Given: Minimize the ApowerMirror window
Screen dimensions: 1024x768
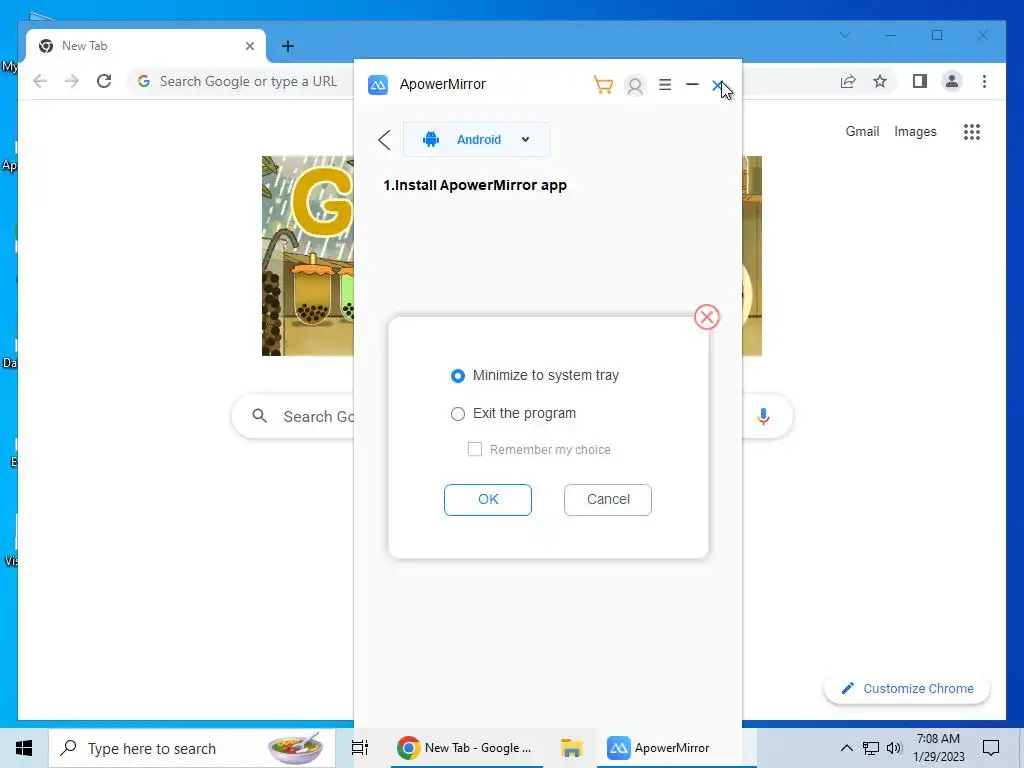Looking at the screenshot, I should pos(692,85).
